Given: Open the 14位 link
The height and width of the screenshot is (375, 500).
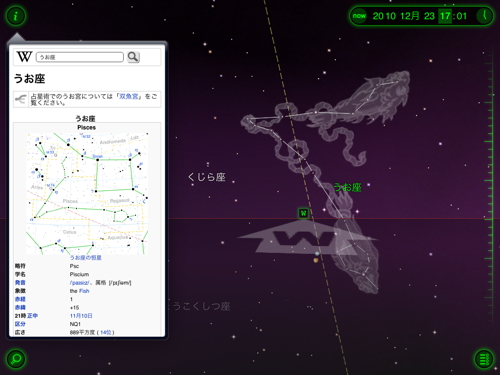Looking at the screenshot, I should click(x=106, y=332).
